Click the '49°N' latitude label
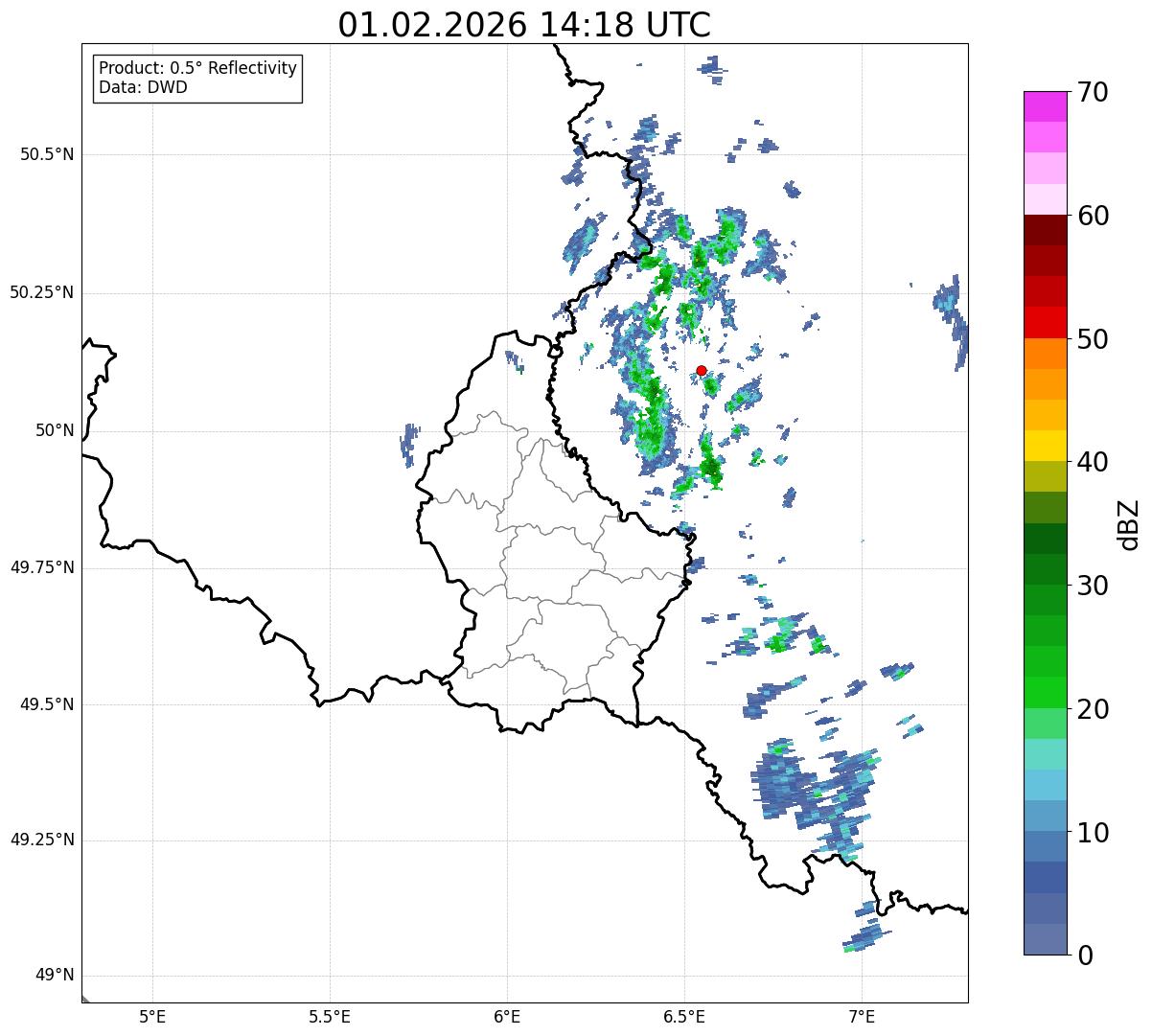Viewport: 1152px width, 1036px height. pos(55,976)
